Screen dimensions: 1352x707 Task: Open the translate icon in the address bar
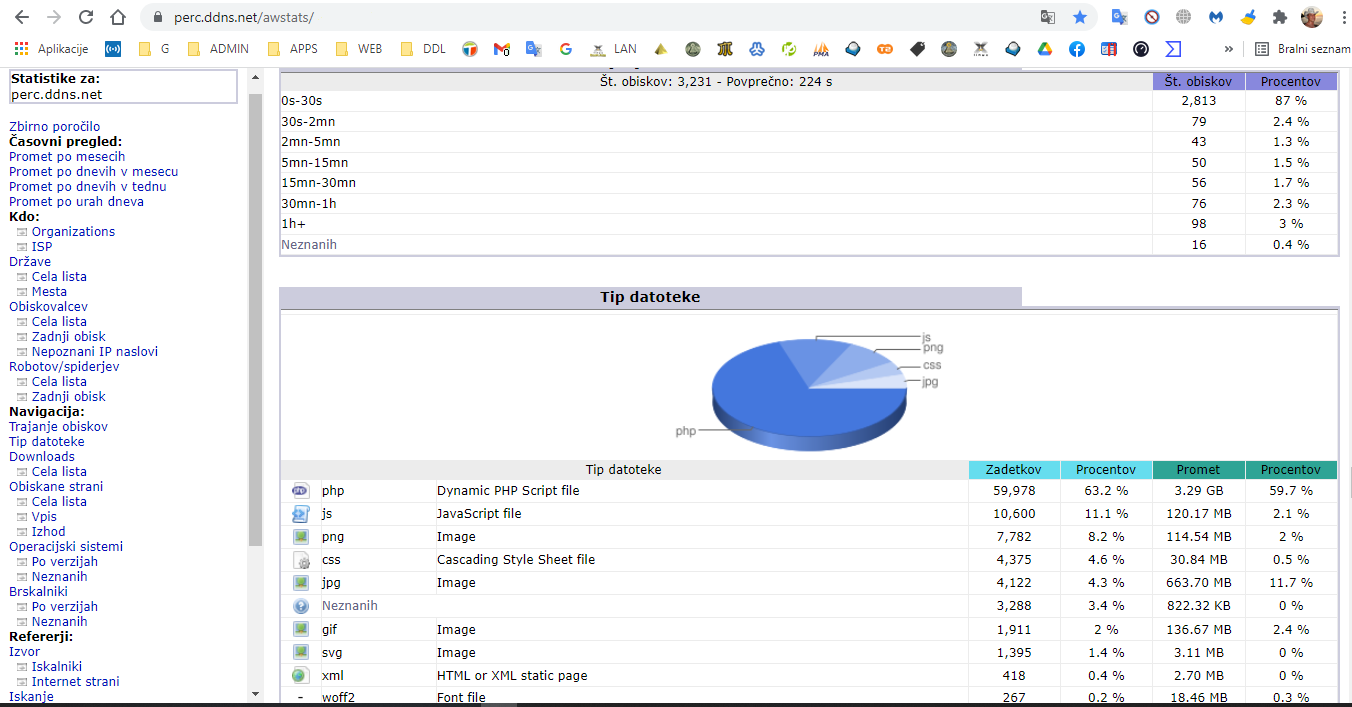tap(1048, 17)
